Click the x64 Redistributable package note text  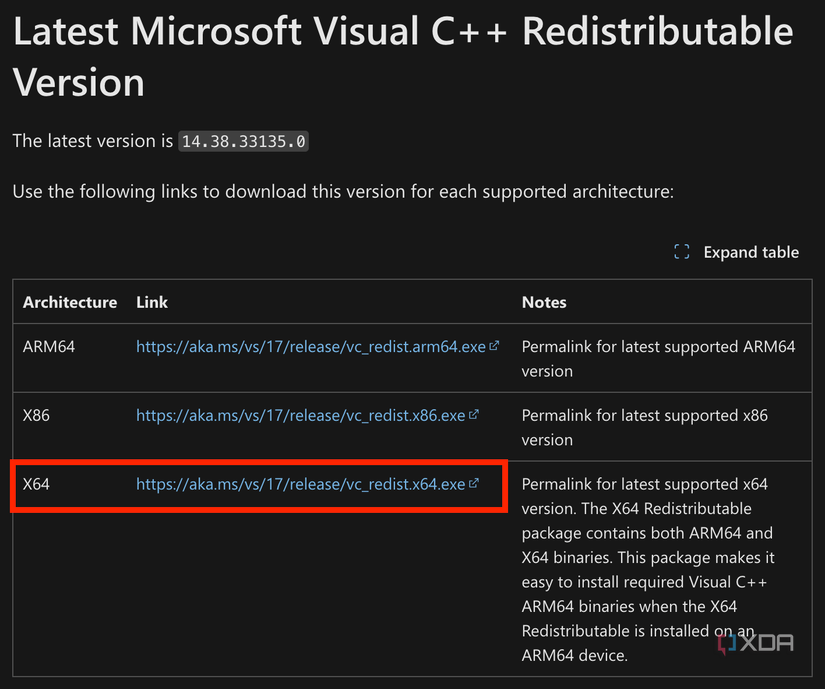pos(648,570)
